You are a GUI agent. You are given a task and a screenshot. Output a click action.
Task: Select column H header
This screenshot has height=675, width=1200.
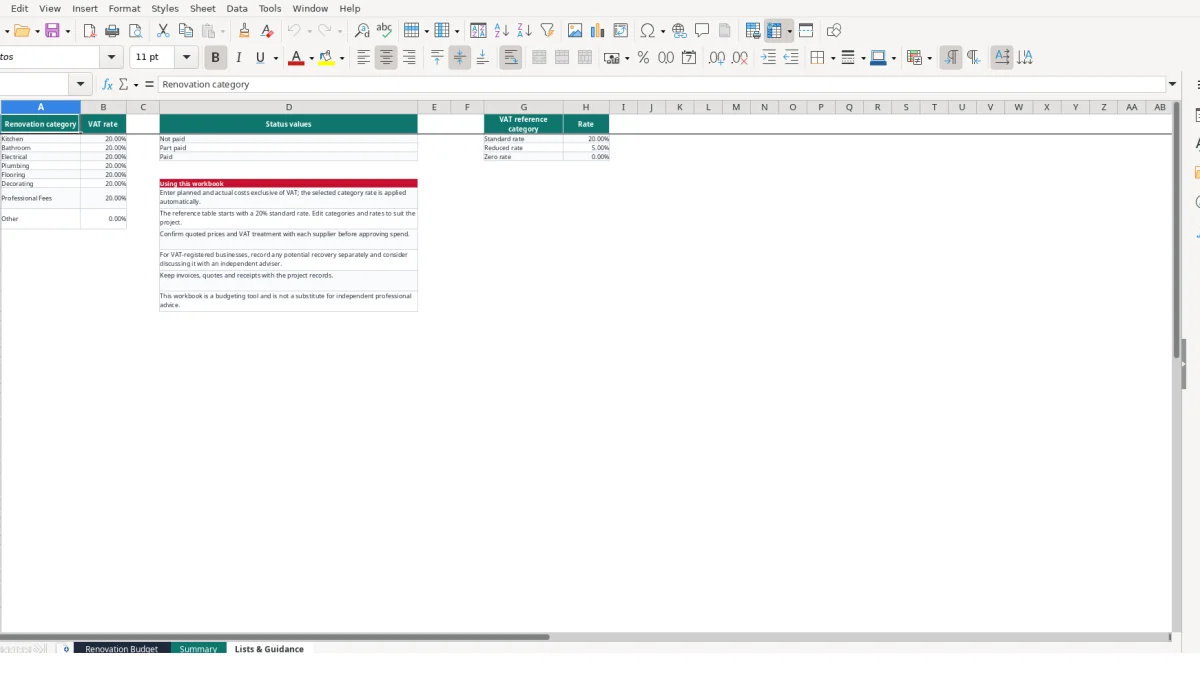(586, 107)
